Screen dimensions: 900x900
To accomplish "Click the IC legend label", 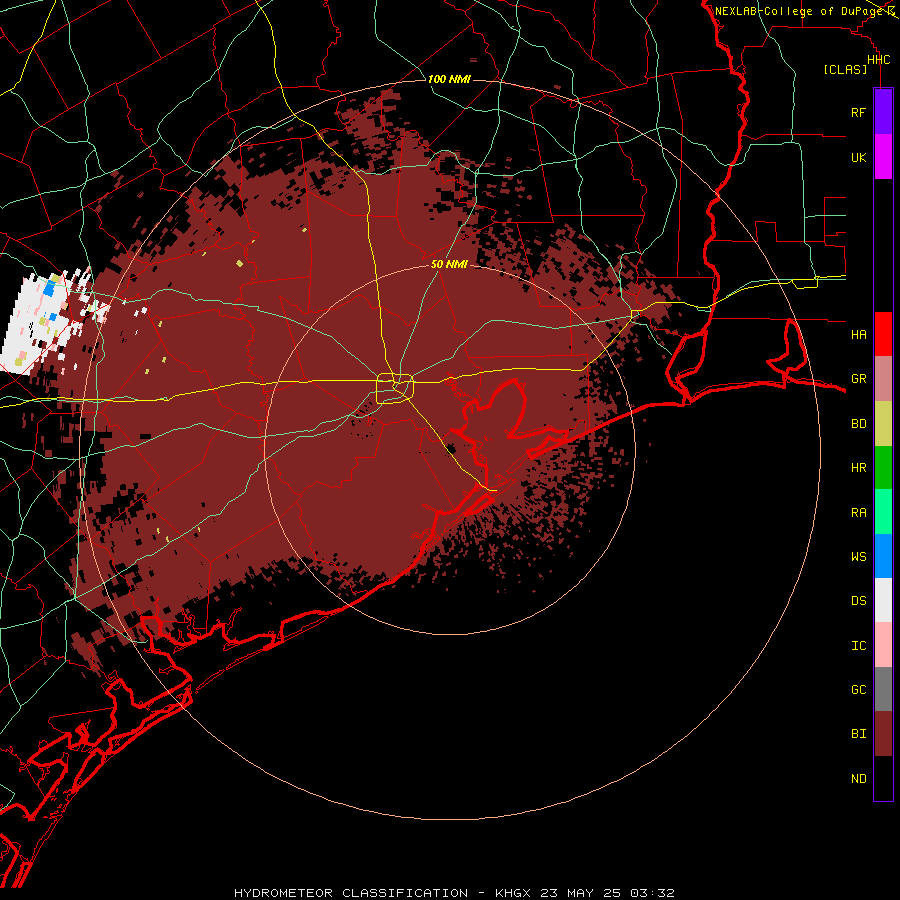I will [x=858, y=646].
